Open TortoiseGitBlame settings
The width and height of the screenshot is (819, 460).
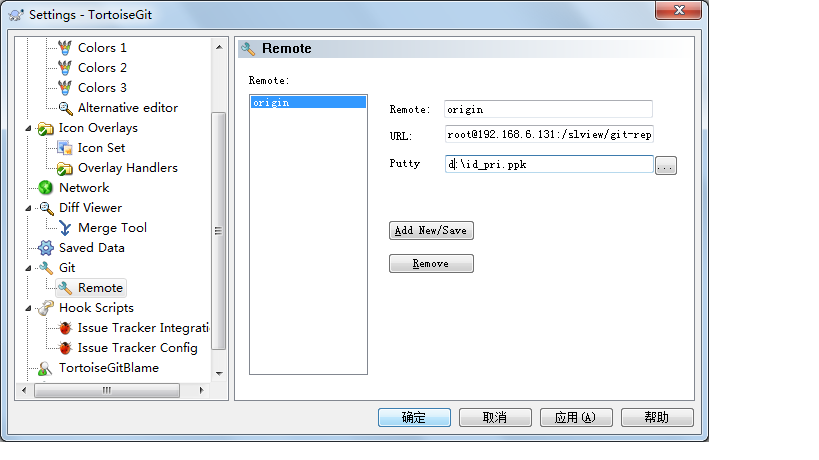[x=109, y=368]
